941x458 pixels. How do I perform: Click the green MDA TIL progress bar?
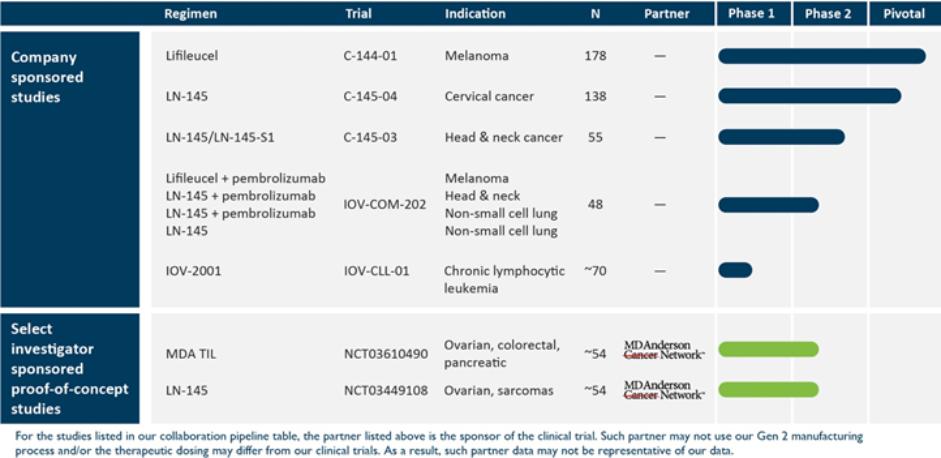768,349
